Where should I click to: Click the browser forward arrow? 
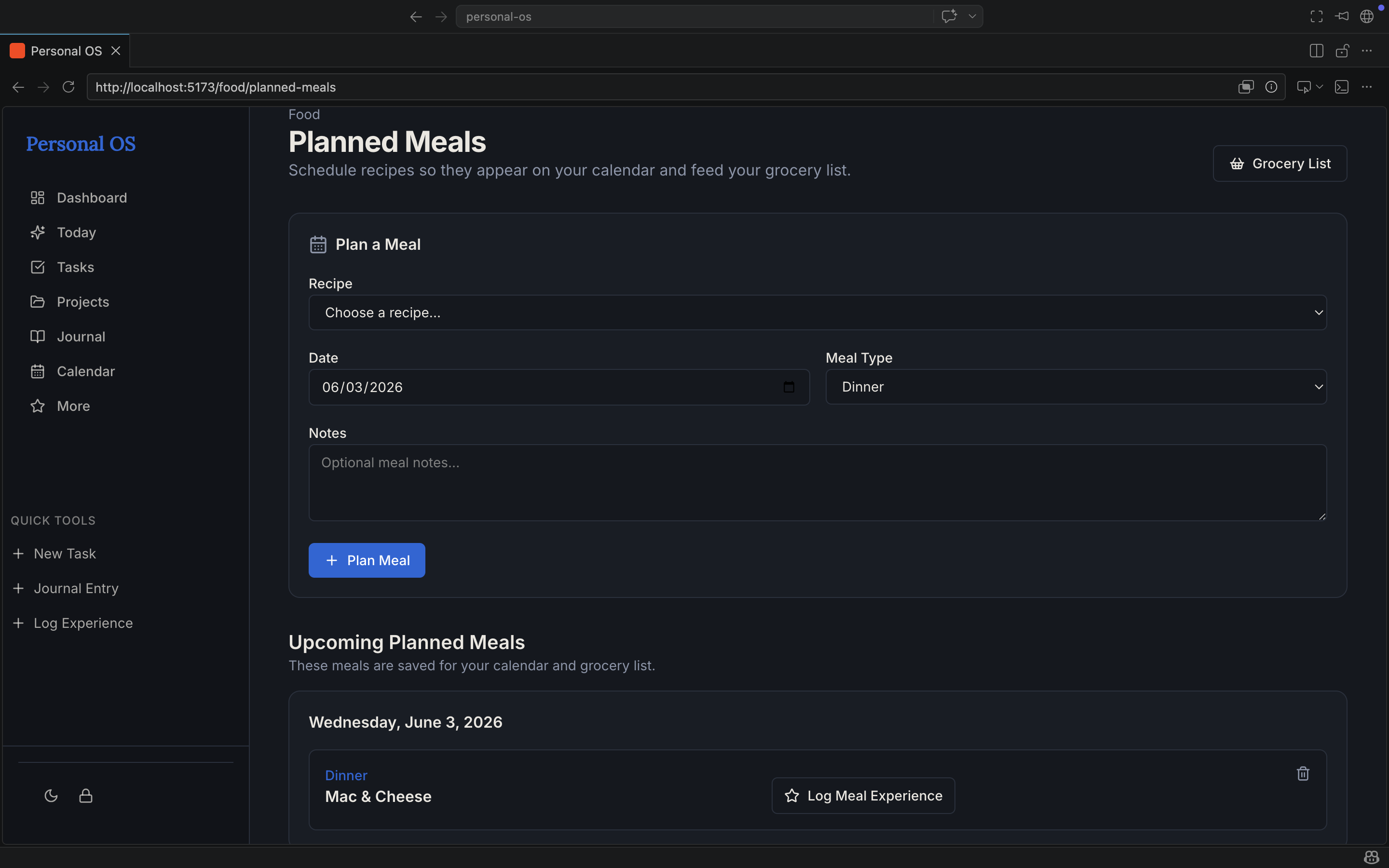pyautogui.click(x=43, y=87)
